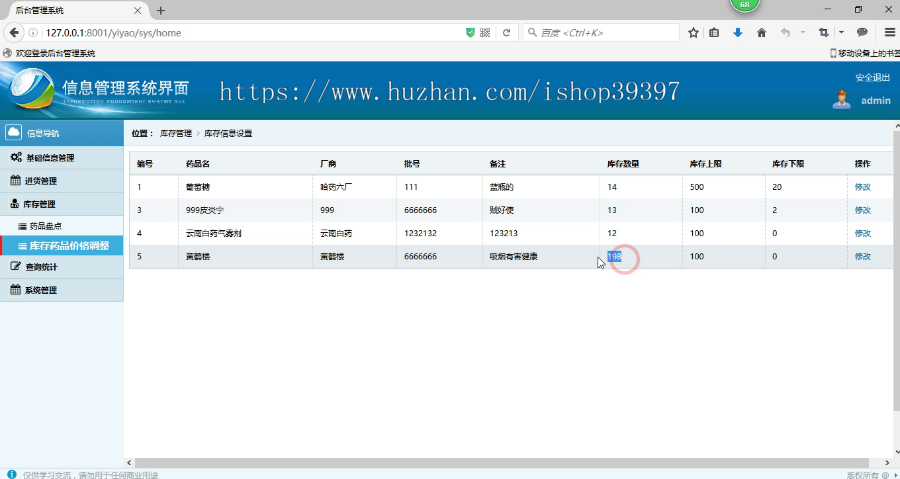The height and width of the screenshot is (479, 900).
Task: Select the 云南白药气雾剂 cell
Action: click(x=214, y=233)
